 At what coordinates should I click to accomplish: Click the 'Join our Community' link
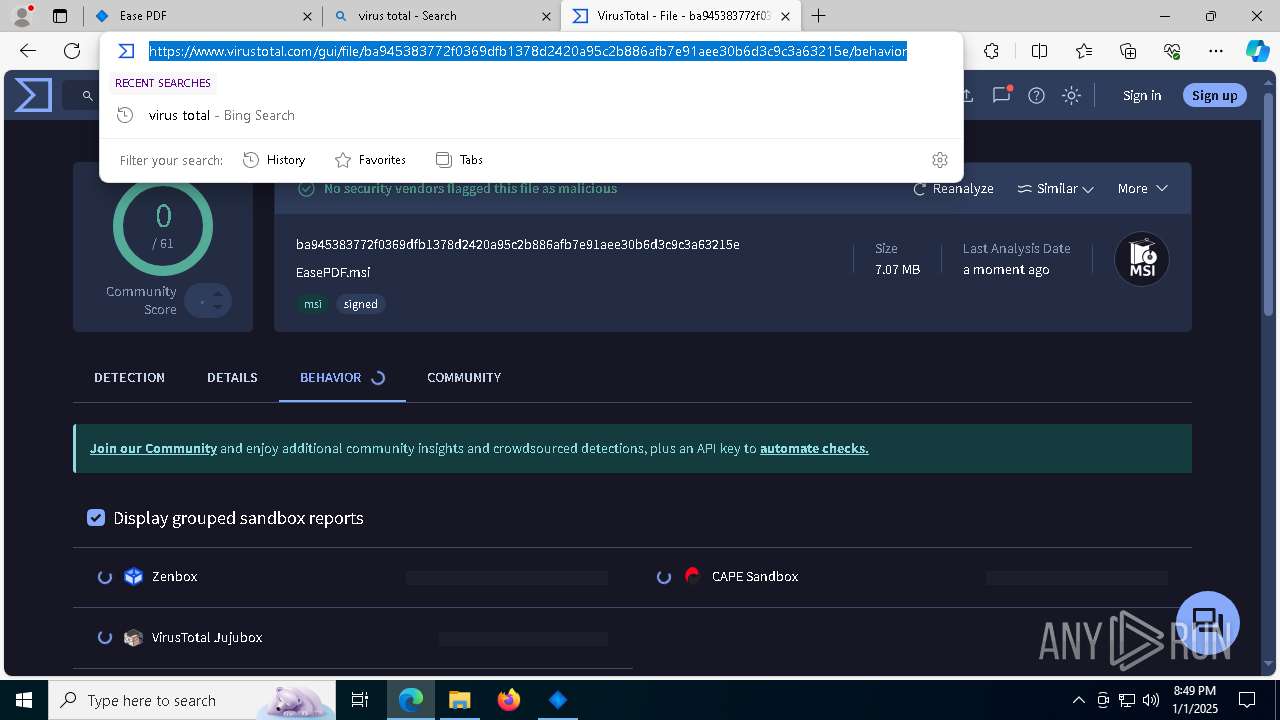click(153, 448)
